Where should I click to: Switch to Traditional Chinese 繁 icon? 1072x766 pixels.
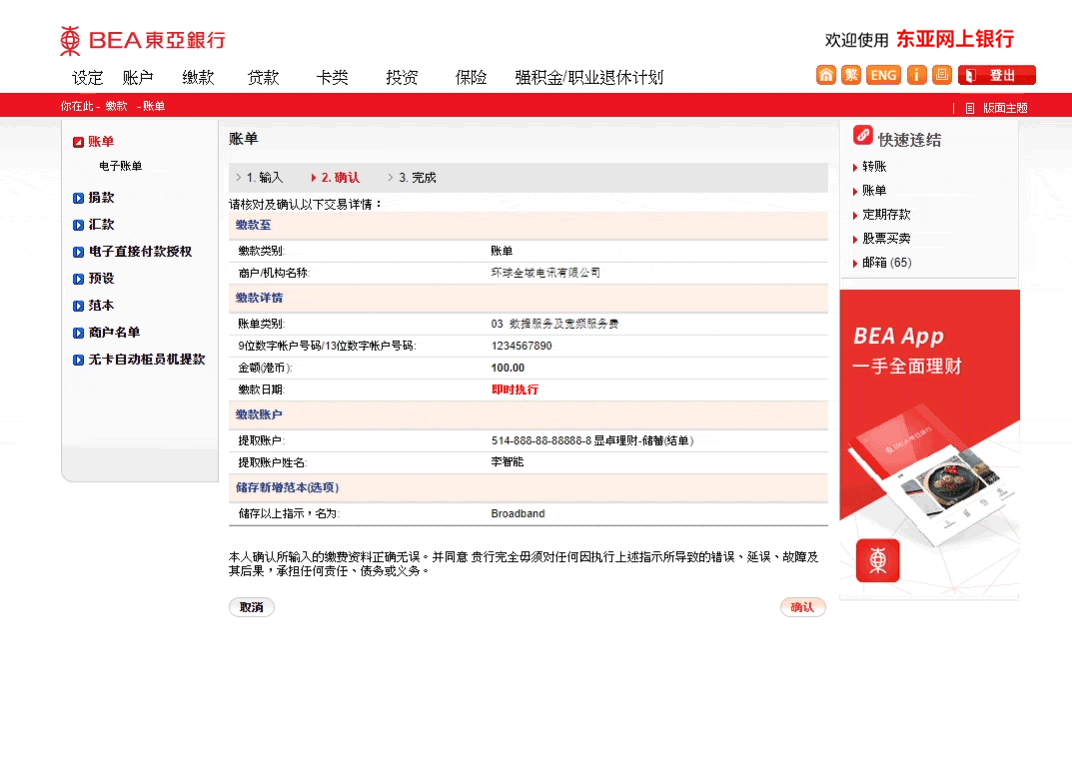[x=850, y=75]
